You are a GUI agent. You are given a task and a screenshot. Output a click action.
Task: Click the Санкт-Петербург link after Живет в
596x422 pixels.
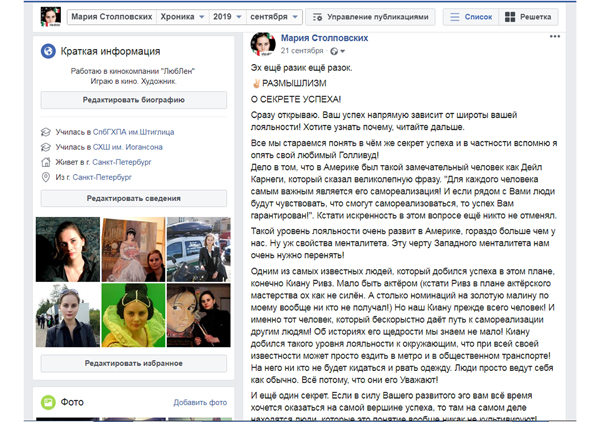click(x=122, y=162)
